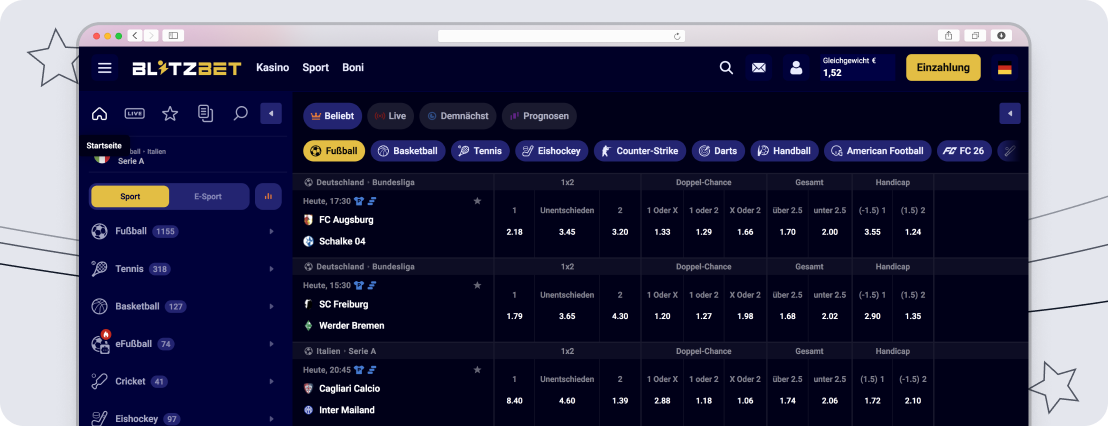Select the Demnächst tab
The height and width of the screenshot is (426, 1108).
pyautogui.click(x=458, y=116)
